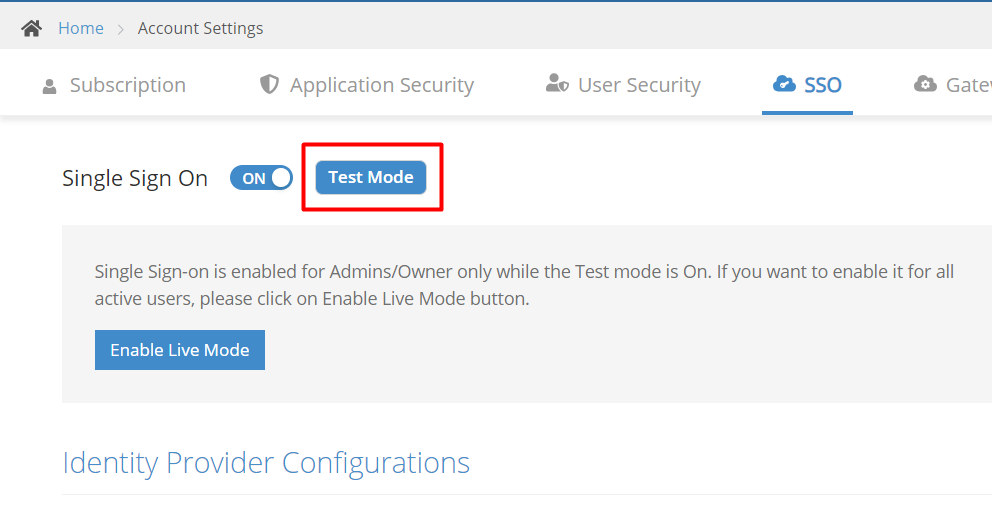Click the SSO cloud icon
992x513 pixels.
coord(784,84)
